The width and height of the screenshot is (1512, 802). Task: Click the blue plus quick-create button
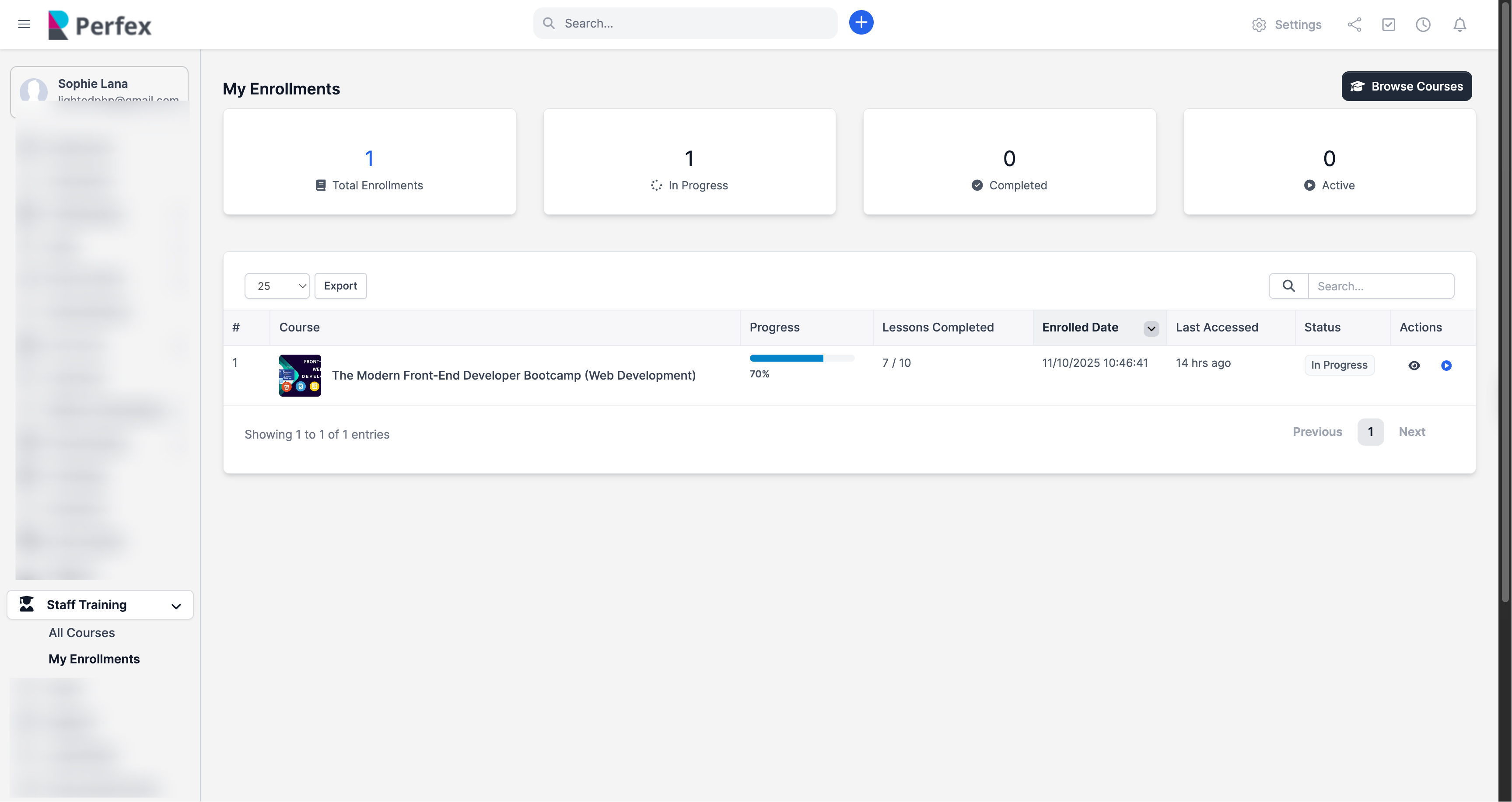coord(861,23)
